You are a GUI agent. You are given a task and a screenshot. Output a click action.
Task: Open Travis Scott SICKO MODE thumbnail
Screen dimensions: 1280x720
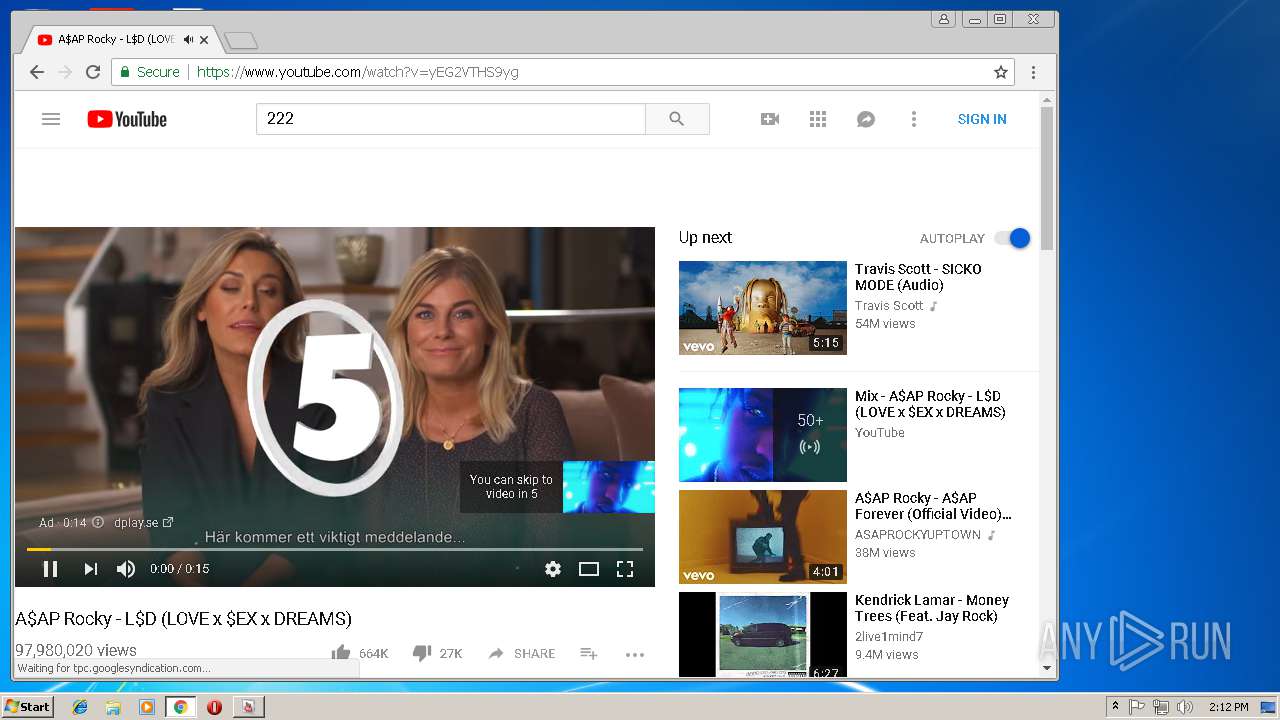point(763,308)
